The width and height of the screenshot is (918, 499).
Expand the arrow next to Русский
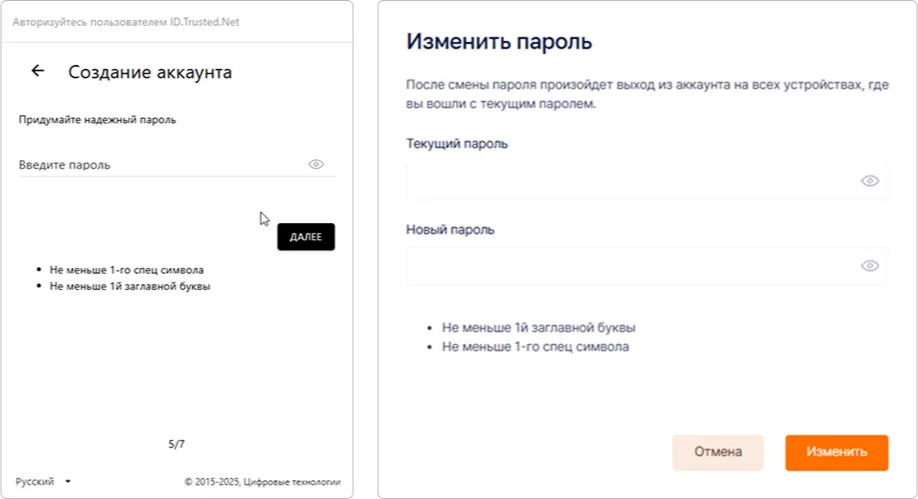click(68, 482)
